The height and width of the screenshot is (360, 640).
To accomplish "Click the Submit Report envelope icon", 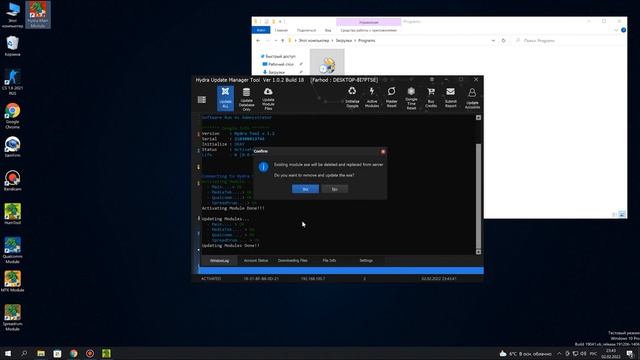I will coord(451,97).
